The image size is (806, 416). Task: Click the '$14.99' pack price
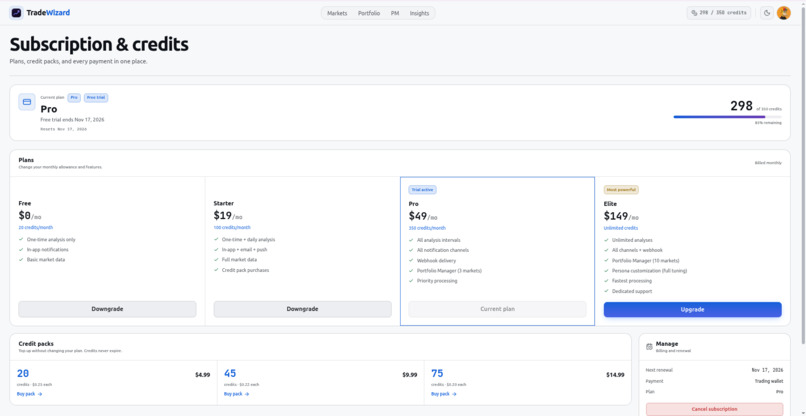(x=615, y=375)
